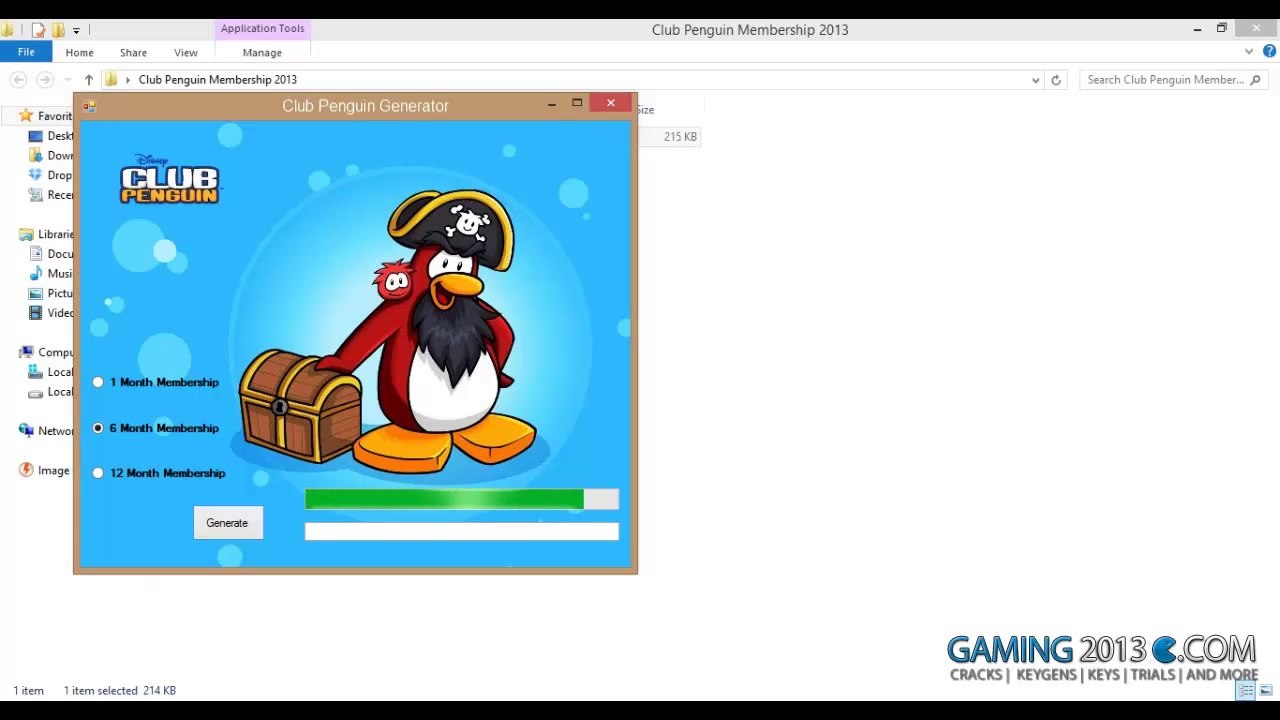This screenshot has width=1280, height=720.
Task: Expand the Explorer ribbon with the chevron
Action: coord(1249,52)
